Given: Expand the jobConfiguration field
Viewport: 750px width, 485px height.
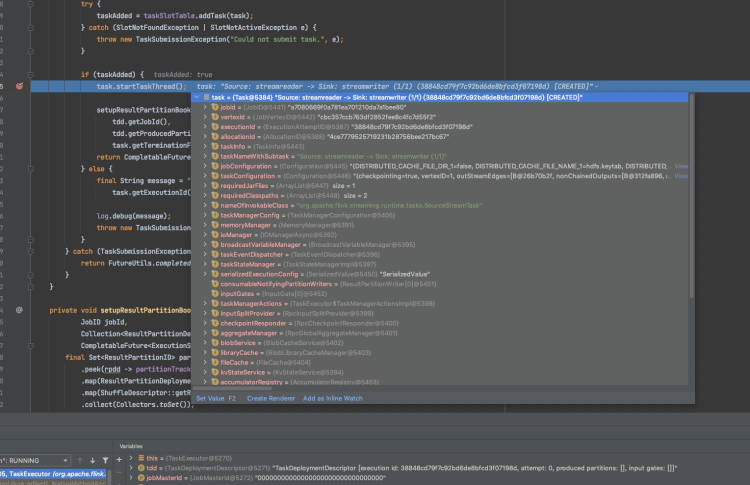Looking at the screenshot, I should (205, 166).
